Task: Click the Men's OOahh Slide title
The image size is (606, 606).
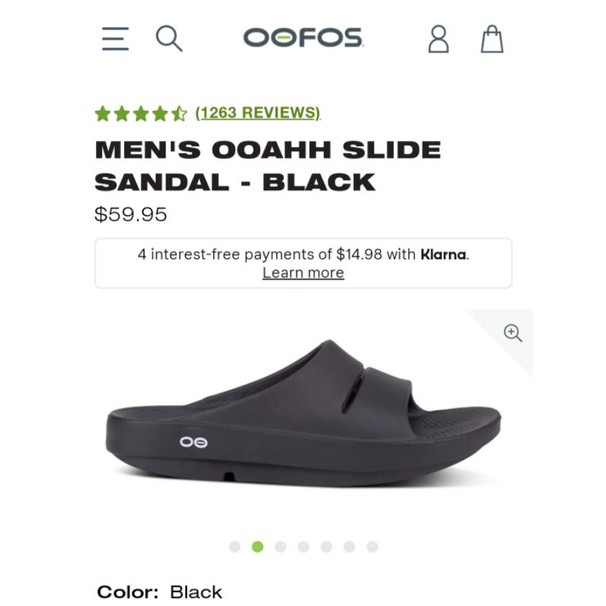Action: click(x=268, y=165)
